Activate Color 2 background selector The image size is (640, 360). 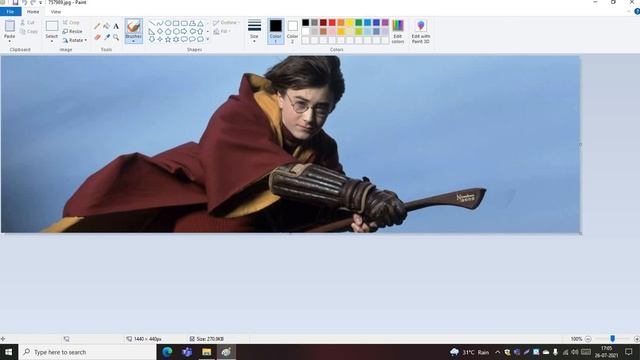(292, 31)
